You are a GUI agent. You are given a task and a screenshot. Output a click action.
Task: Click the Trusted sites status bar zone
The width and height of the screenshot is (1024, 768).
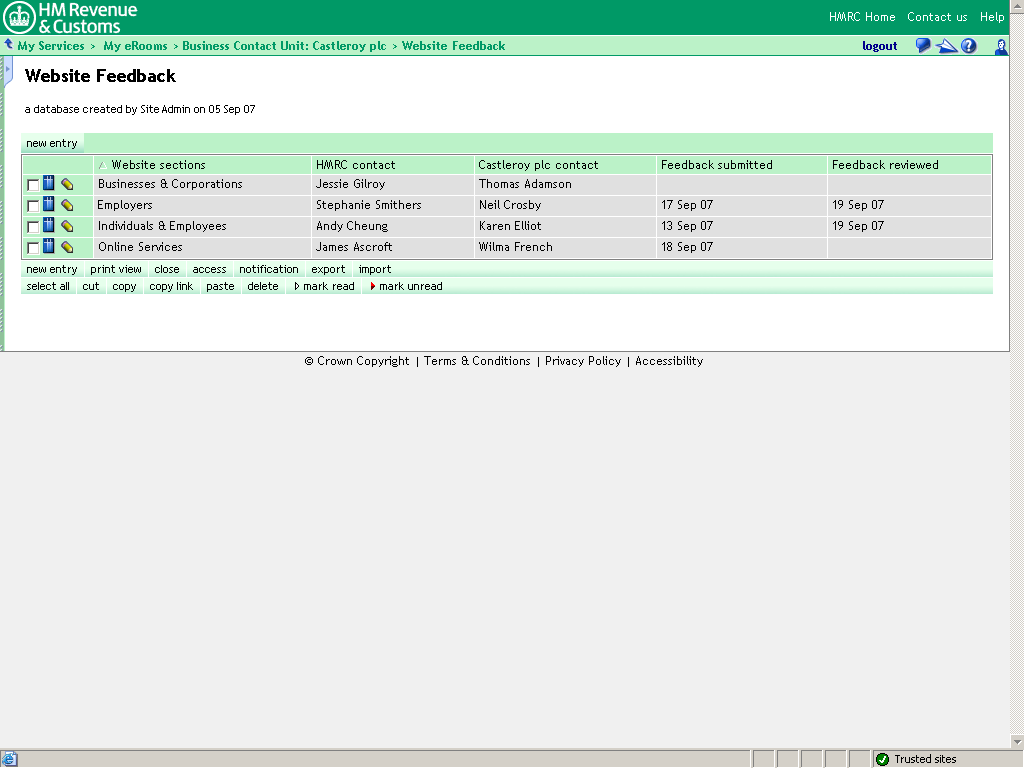924,759
